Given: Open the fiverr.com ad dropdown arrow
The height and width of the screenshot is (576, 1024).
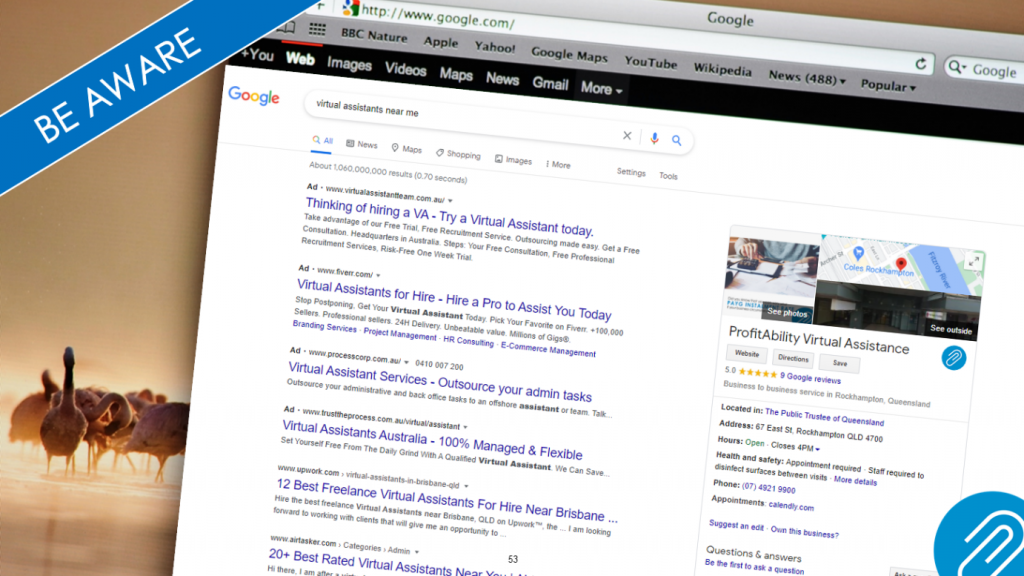Looking at the screenshot, I should [x=378, y=275].
